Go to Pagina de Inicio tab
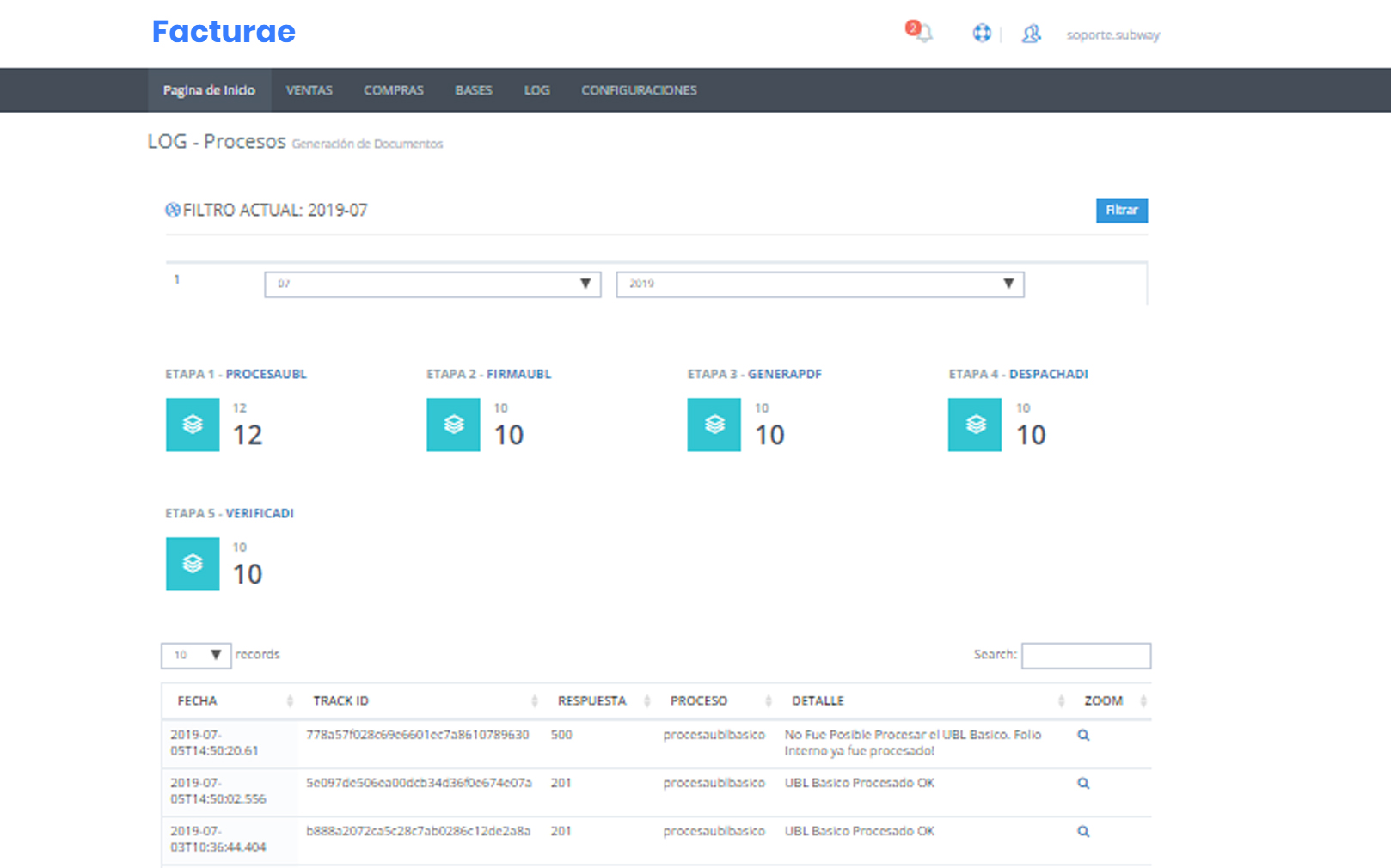 209,90
